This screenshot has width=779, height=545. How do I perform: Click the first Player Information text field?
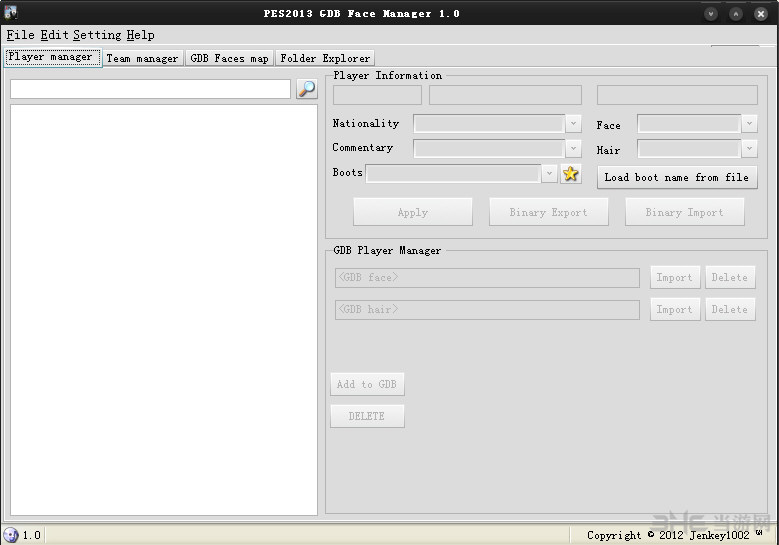coord(377,95)
